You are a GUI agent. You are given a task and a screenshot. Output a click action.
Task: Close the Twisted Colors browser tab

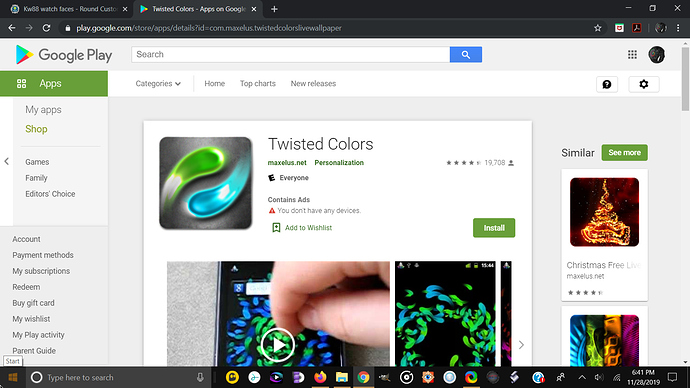(254, 9)
